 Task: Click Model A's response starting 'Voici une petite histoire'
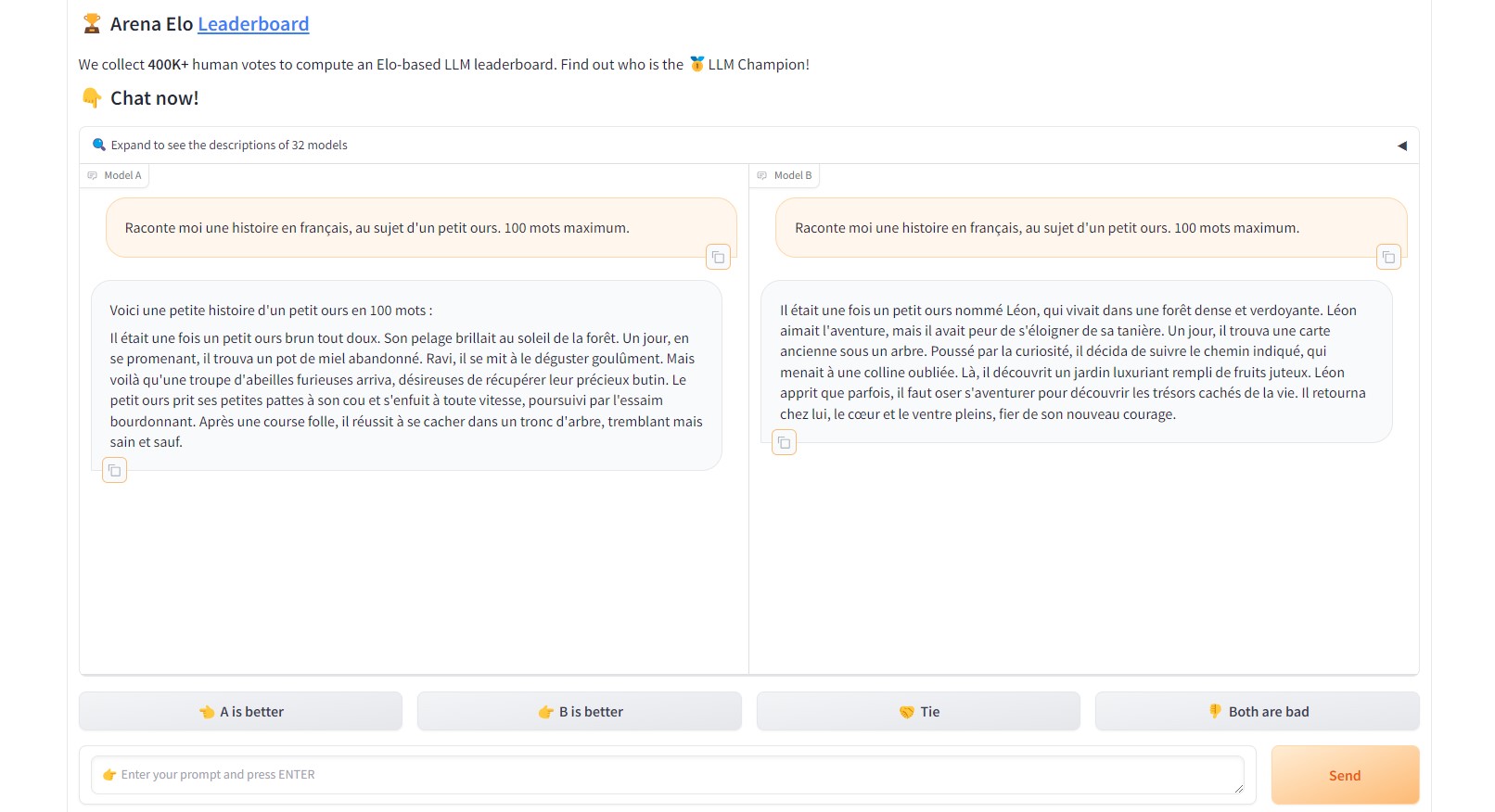click(x=406, y=375)
